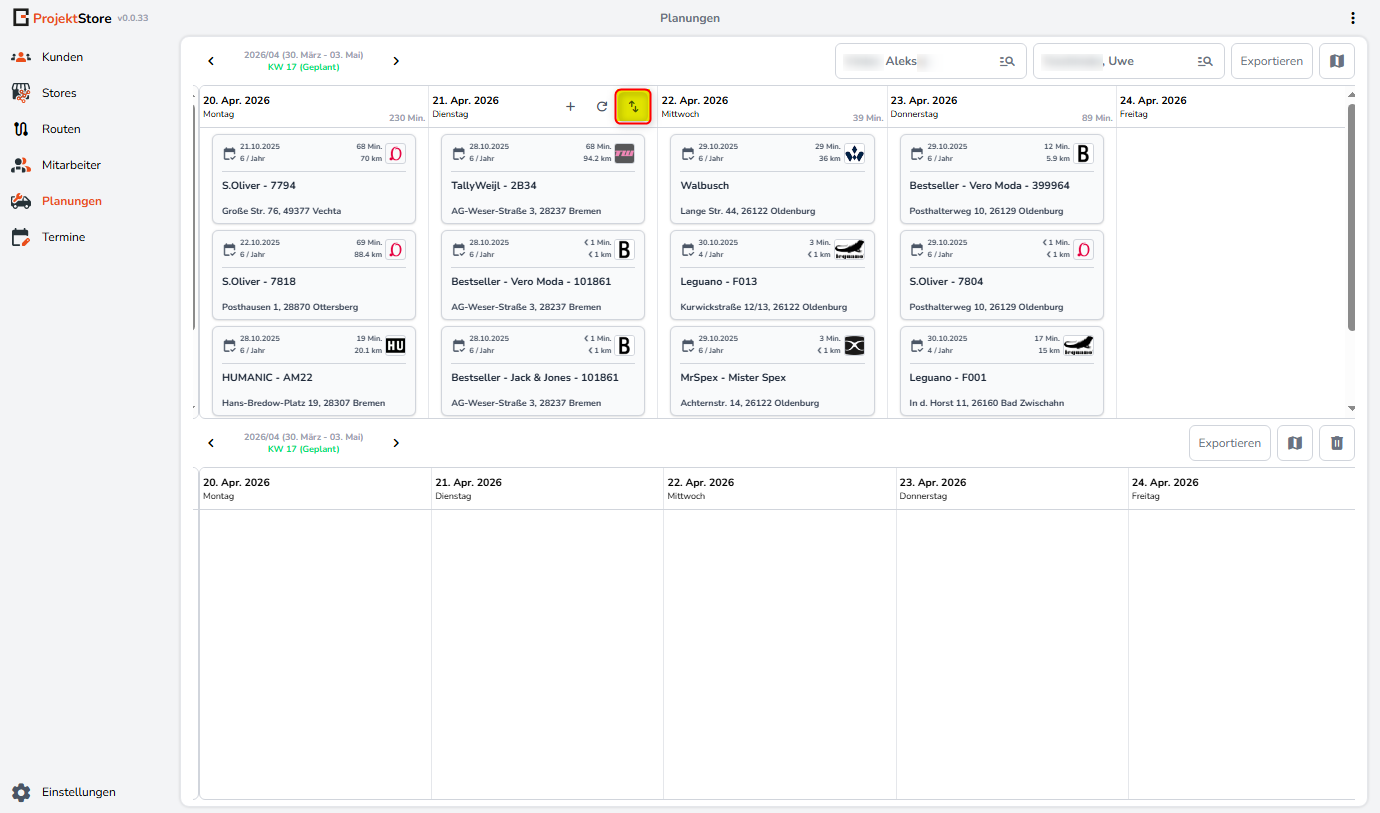Open Termine in the sidebar
This screenshot has height=813, width=1380.
click(x=63, y=237)
